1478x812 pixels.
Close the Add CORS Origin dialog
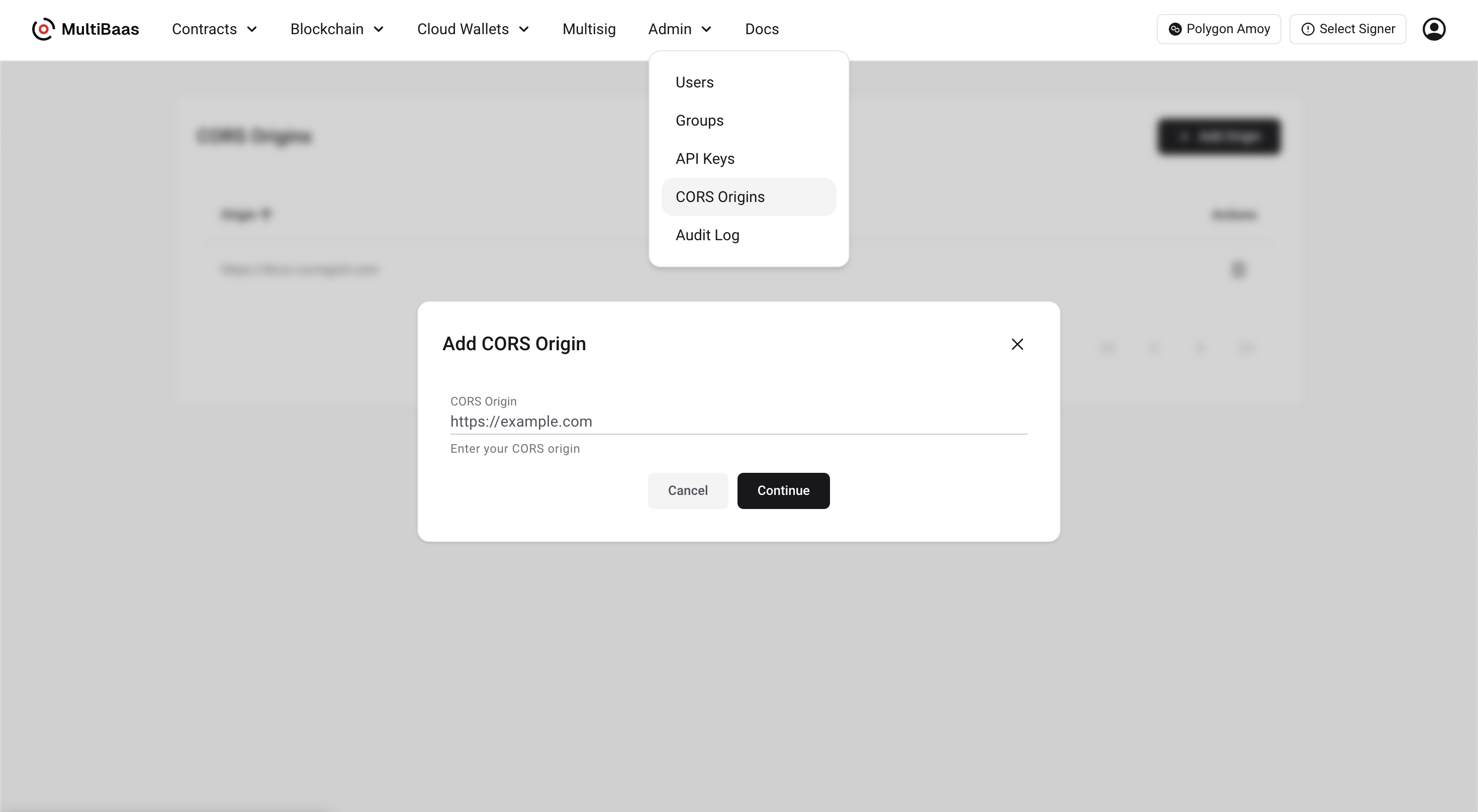pos(1017,344)
